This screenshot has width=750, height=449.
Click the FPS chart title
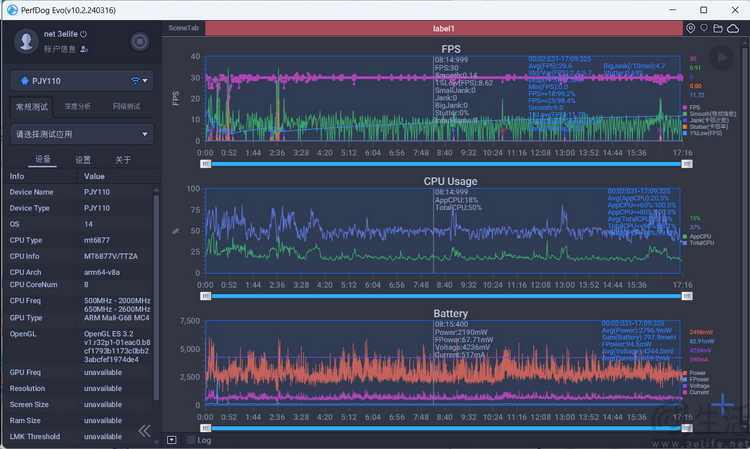(451, 49)
